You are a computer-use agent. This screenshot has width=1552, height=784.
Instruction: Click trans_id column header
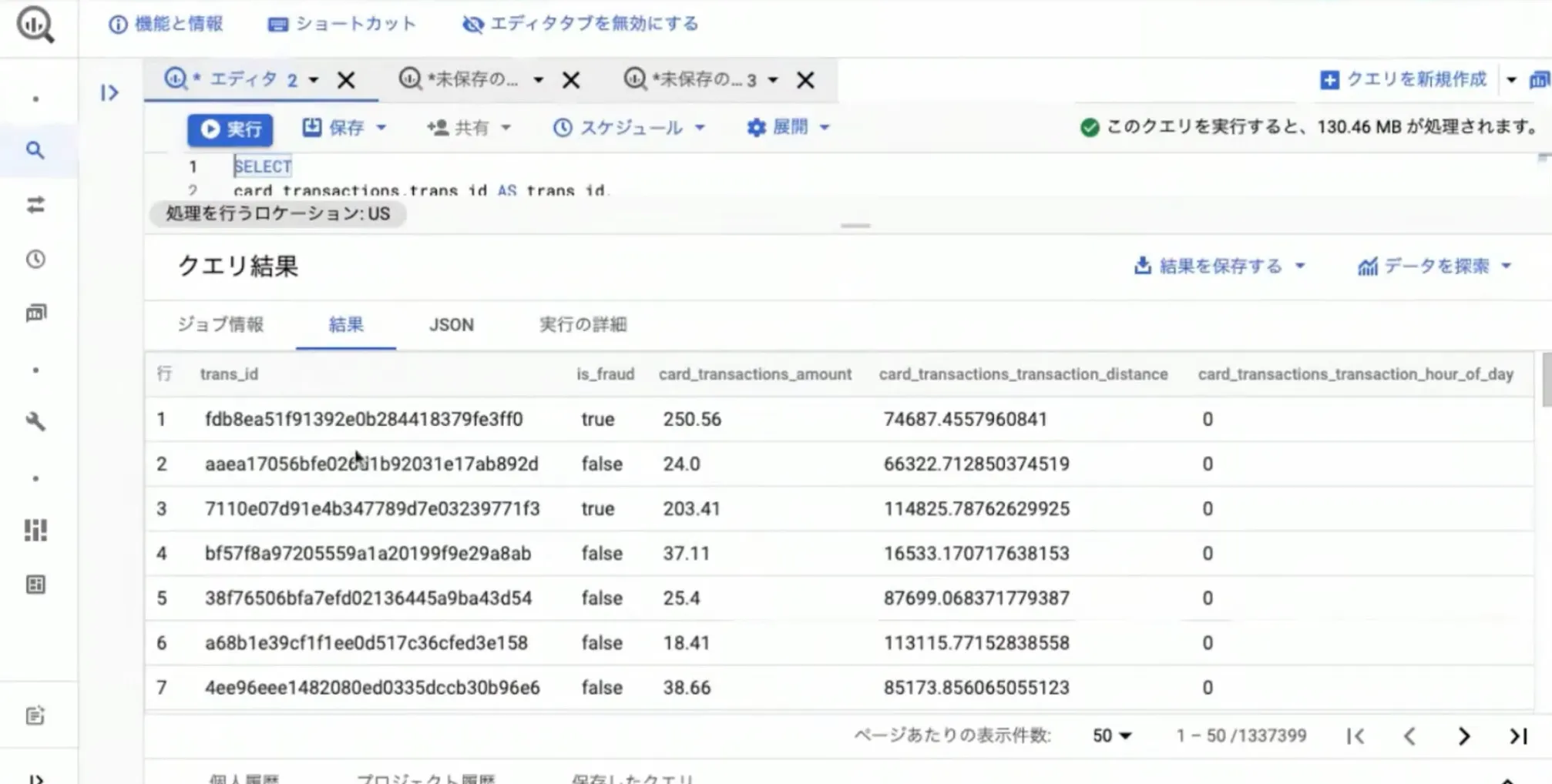tap(229, 374)
